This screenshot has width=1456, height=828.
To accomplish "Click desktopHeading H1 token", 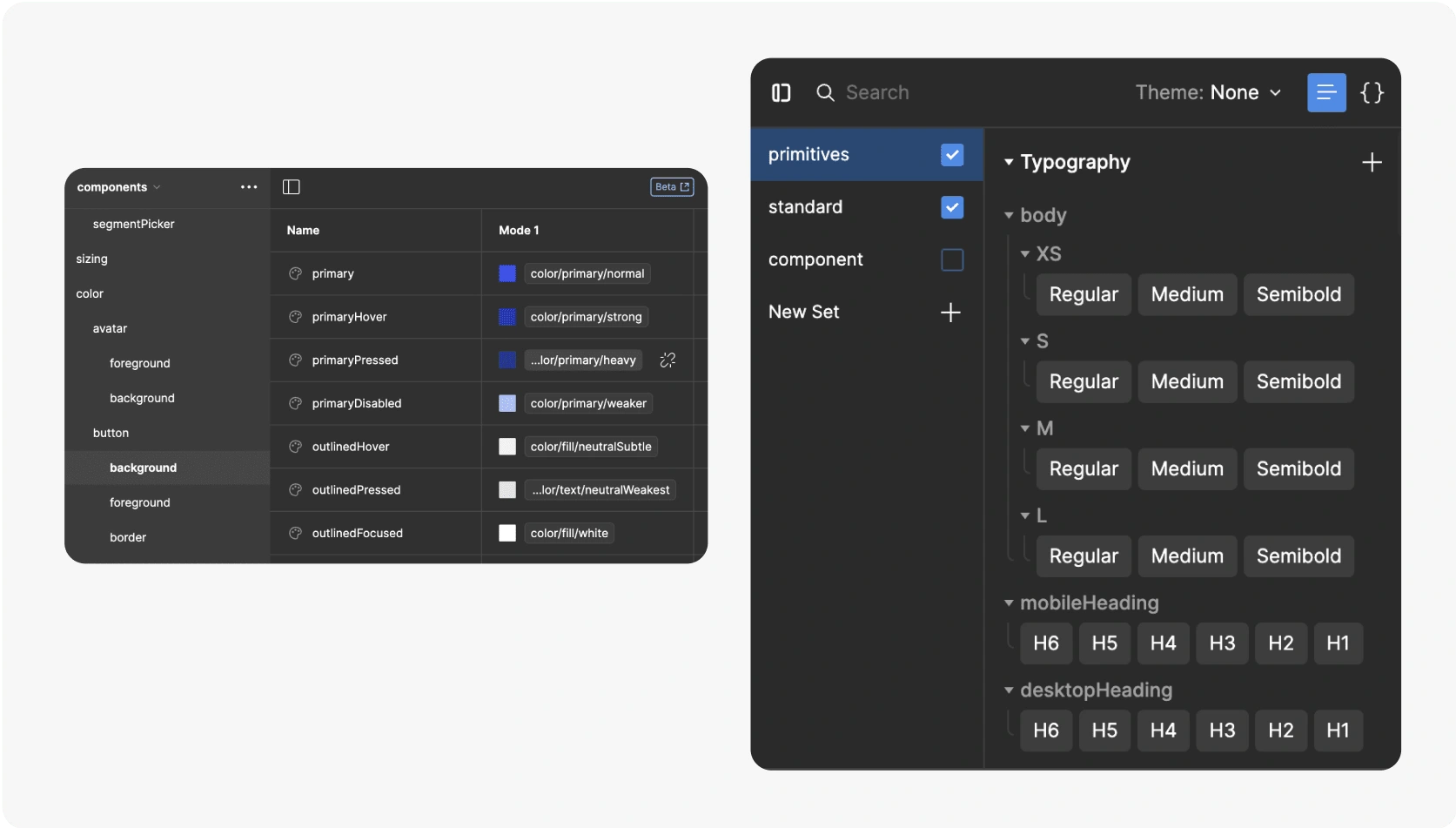I will (x=1338, y=730).
